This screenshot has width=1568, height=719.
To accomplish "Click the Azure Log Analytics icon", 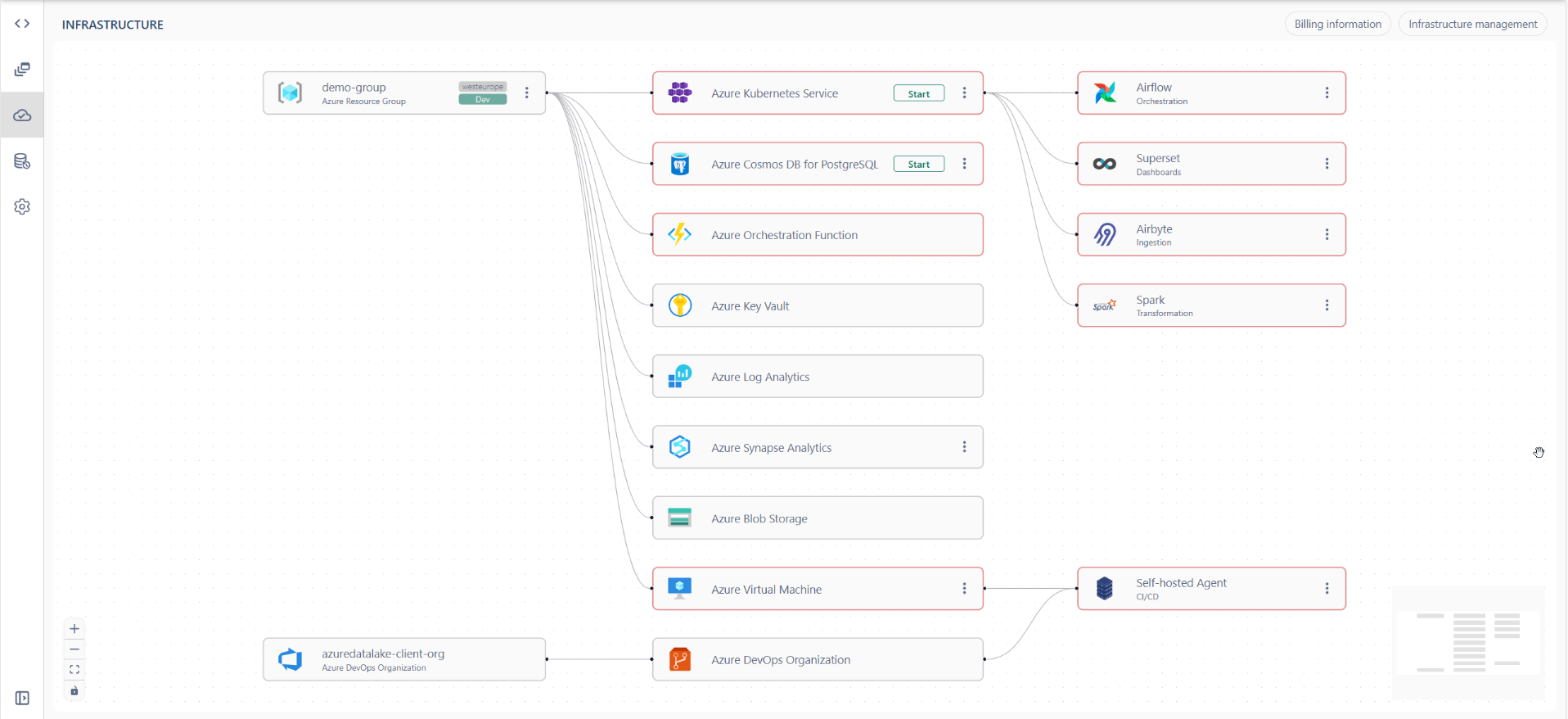I will tap(679, 376).
